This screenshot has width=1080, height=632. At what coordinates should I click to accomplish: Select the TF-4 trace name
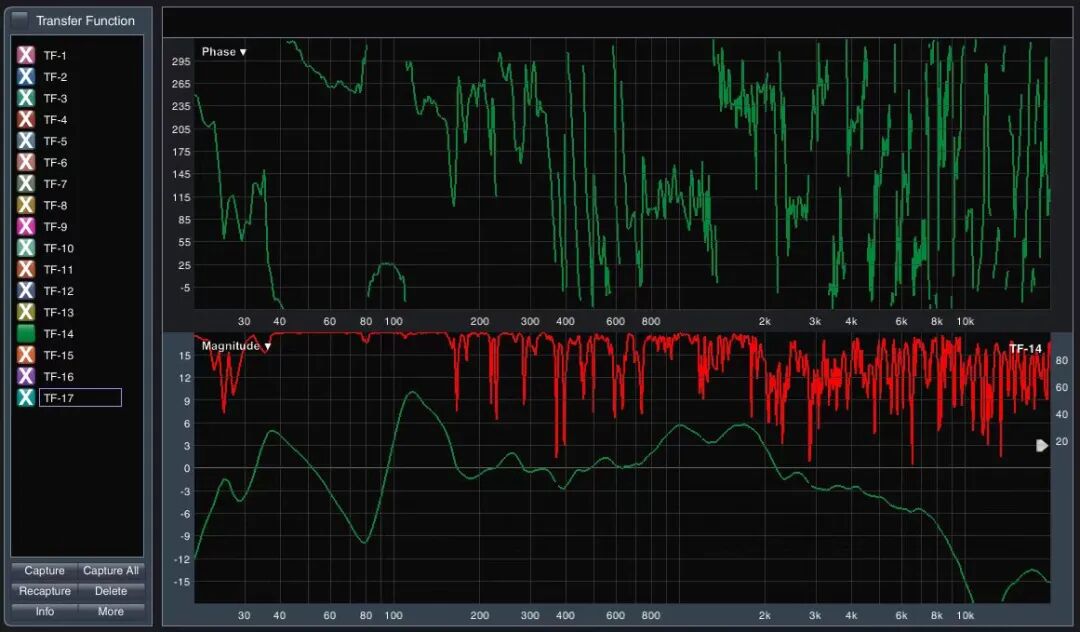55,120
